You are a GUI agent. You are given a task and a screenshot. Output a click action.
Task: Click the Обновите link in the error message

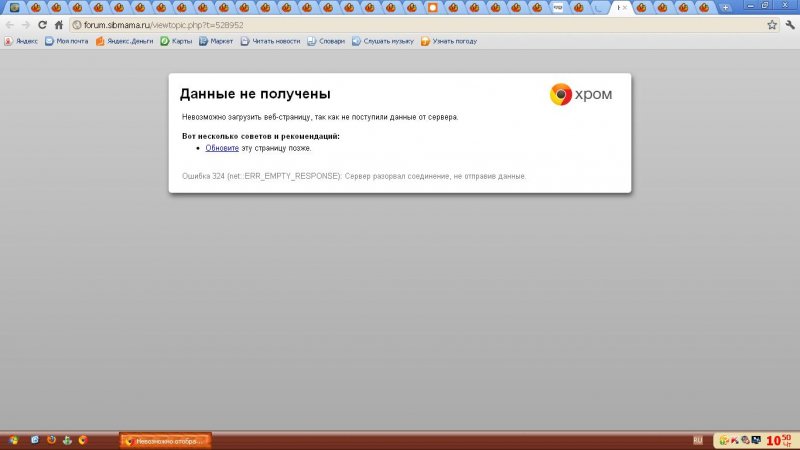(222, 148)
